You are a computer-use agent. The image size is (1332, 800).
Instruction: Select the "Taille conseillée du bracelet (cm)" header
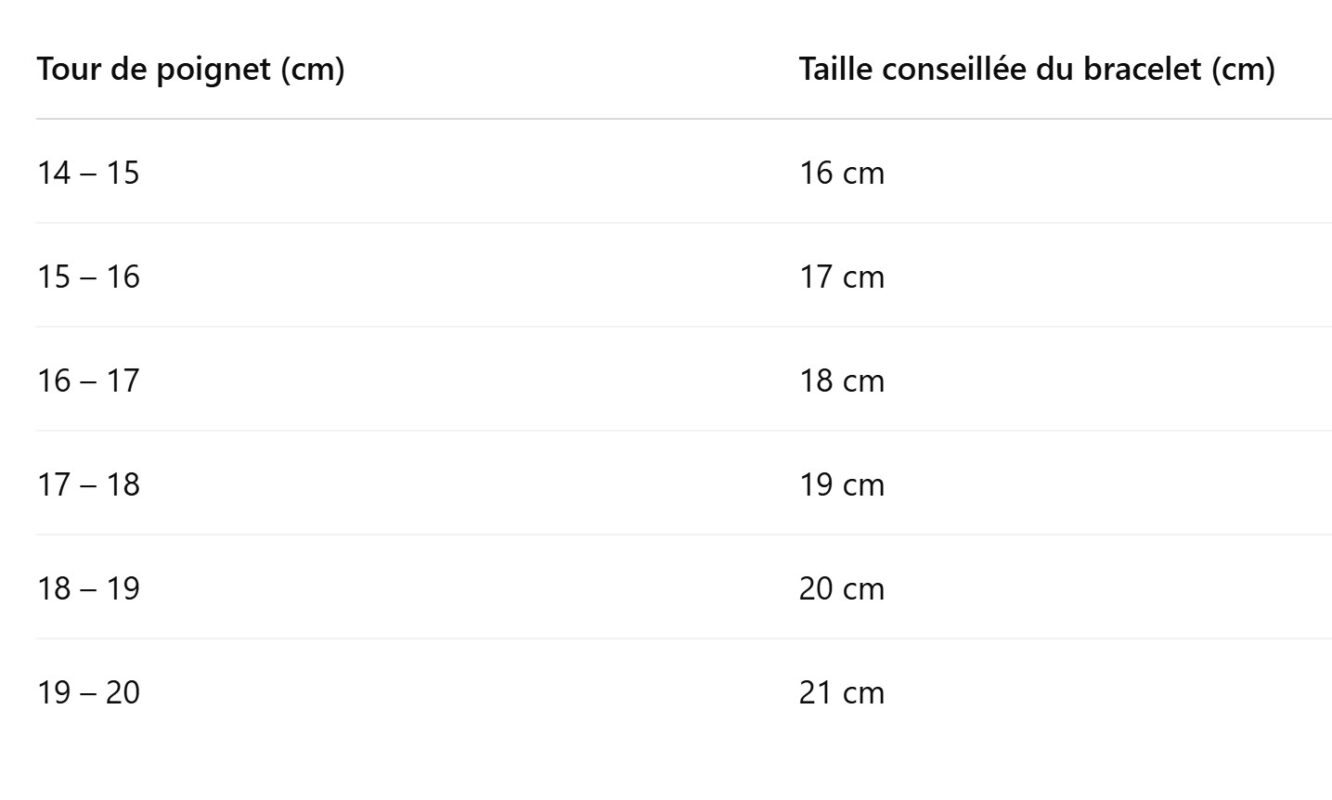click(x=1037, y=70)
